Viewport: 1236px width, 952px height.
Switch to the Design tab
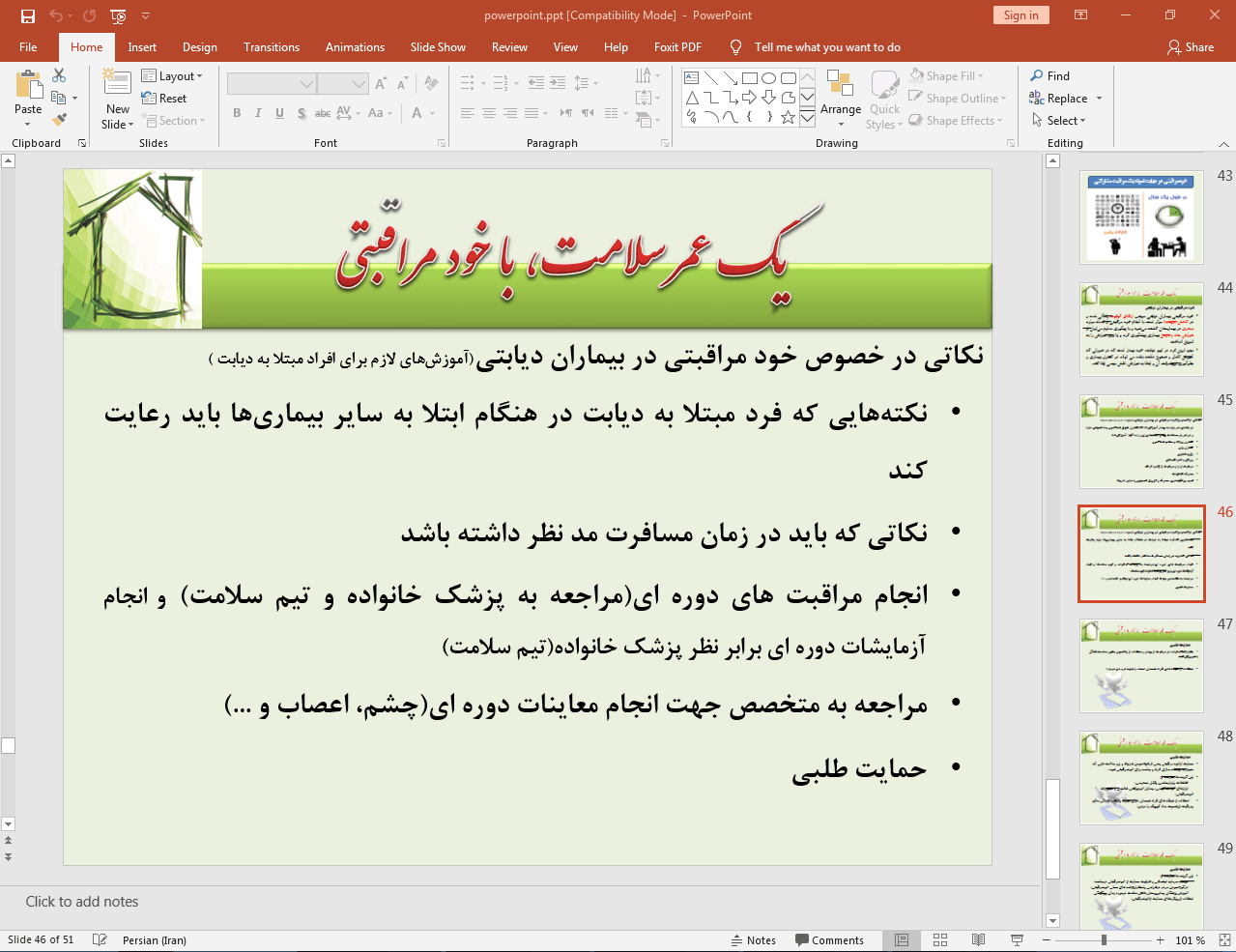(x=200, y=46)
